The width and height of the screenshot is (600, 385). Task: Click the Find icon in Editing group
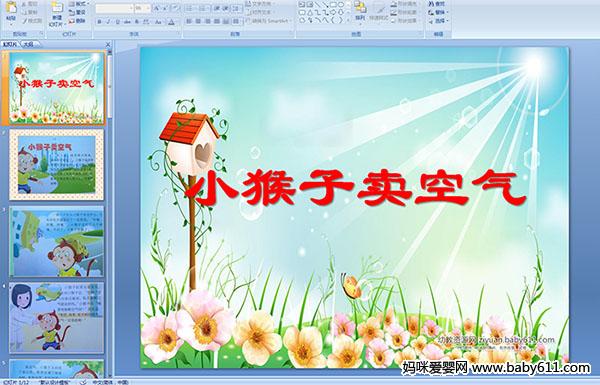pos(437,4)
